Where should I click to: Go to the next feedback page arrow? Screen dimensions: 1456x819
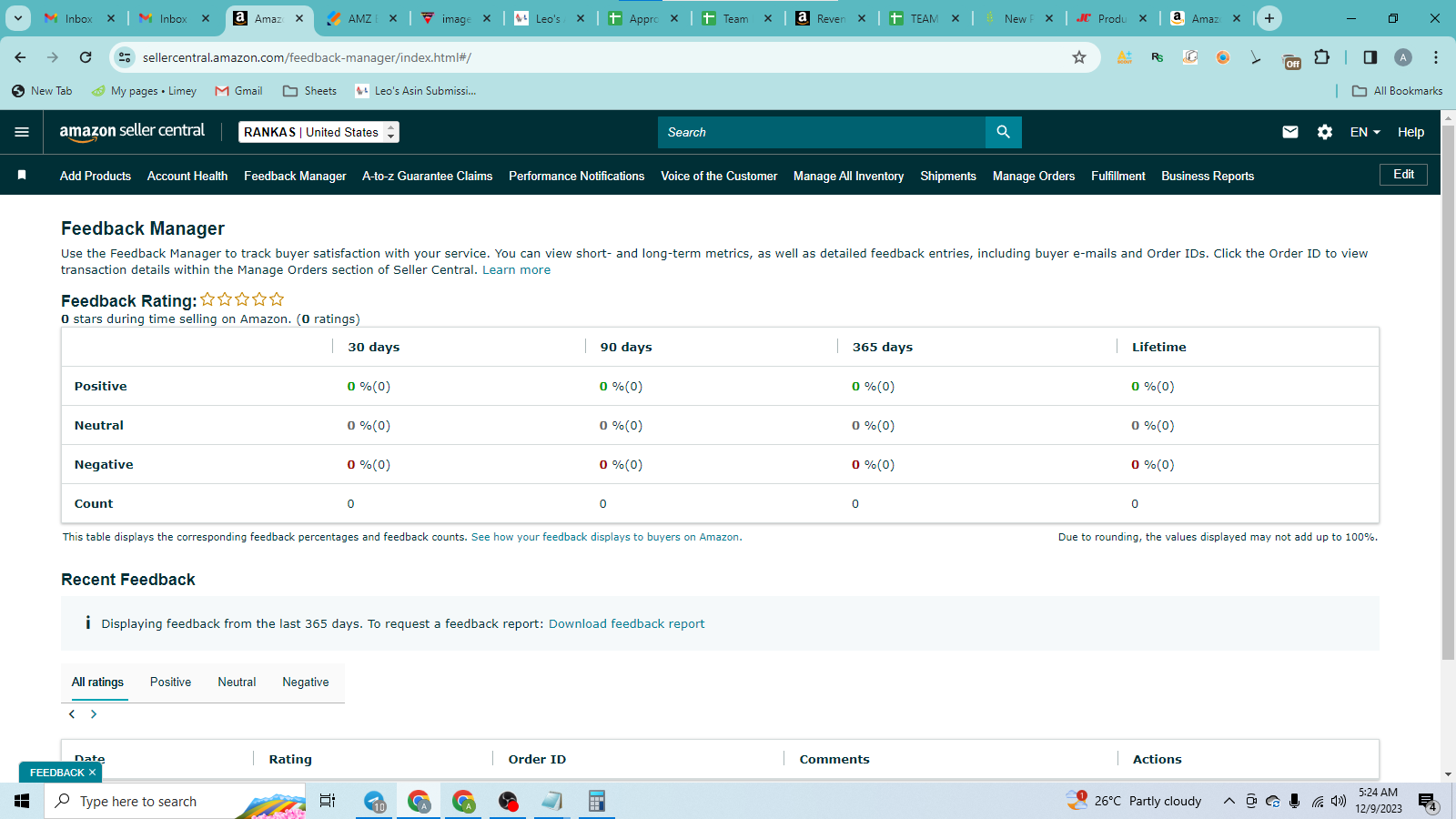(93, 714)
